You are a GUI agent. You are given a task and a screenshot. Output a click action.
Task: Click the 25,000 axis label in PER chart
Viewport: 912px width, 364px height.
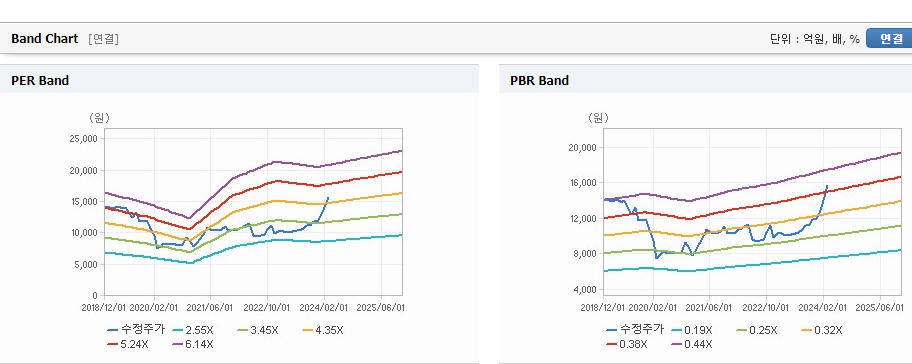[x=85, y=138]
